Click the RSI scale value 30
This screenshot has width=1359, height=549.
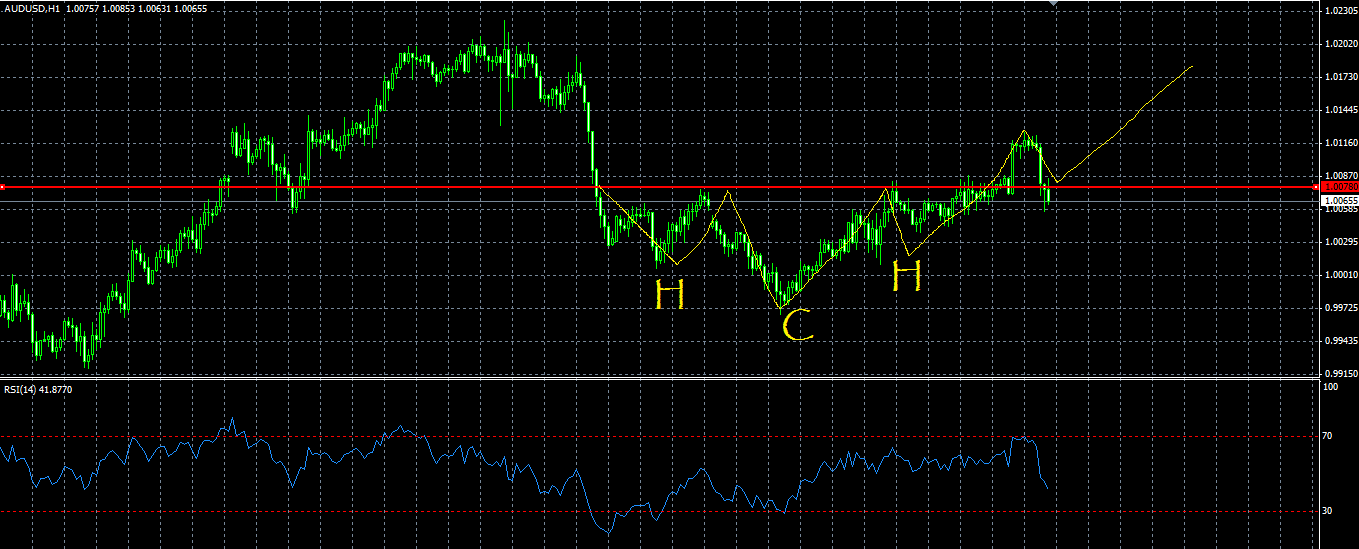[x=1328, y=511]
